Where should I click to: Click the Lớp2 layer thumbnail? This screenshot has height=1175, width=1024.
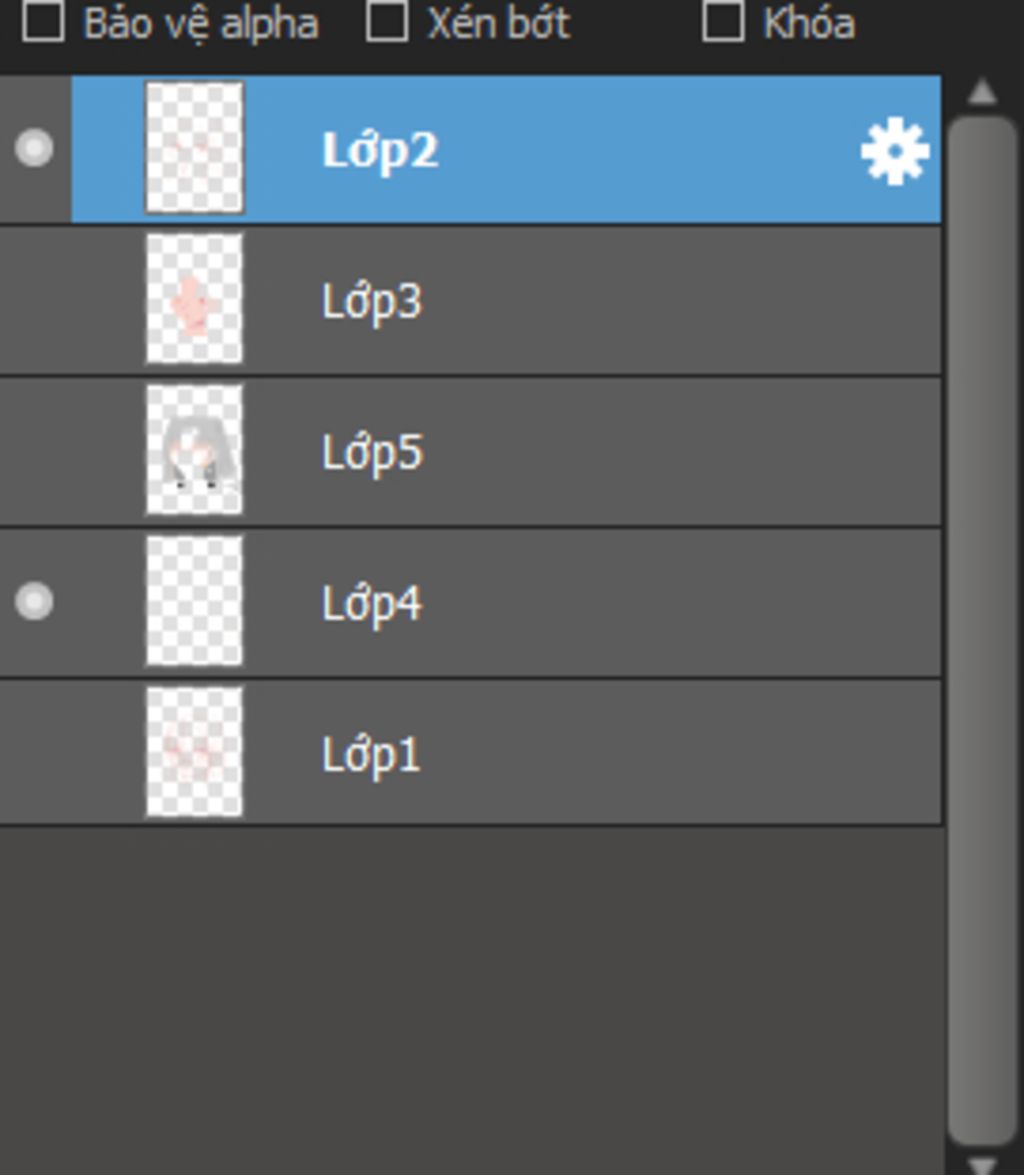point(194,148)
